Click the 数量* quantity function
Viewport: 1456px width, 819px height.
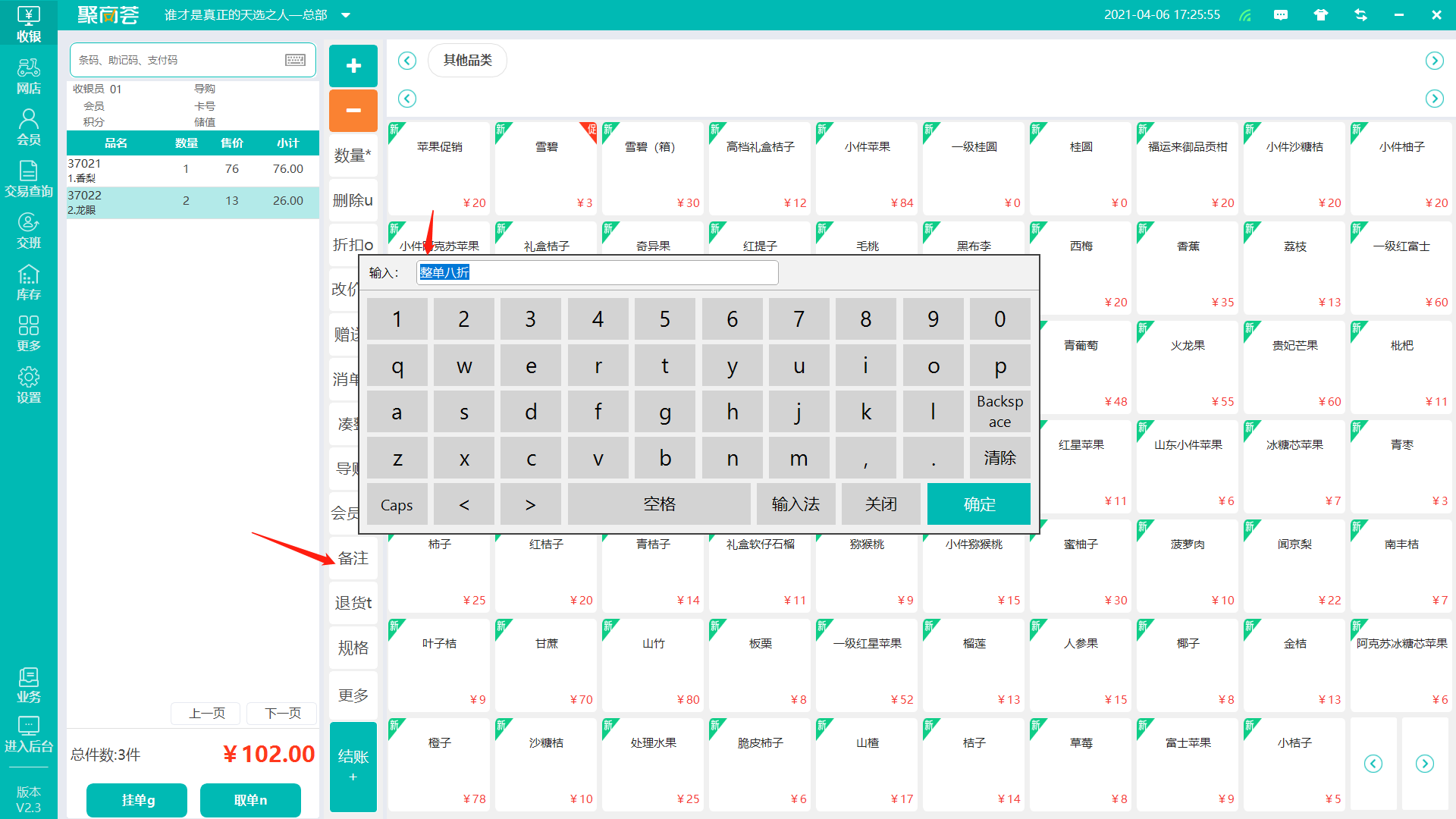tap(353, 155)
